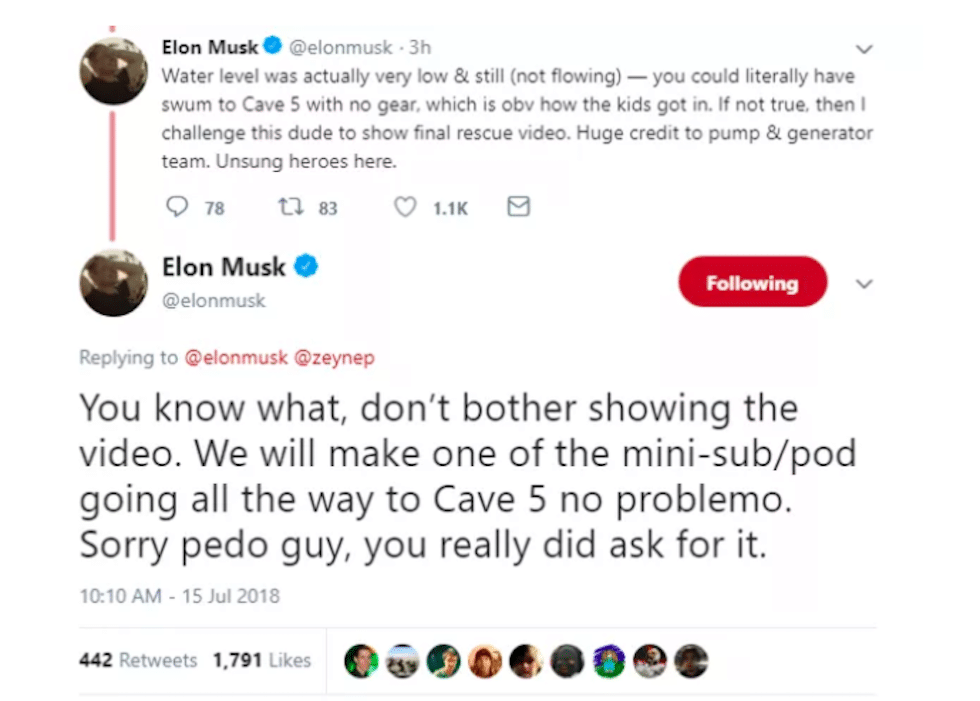
Task: Like the first tweet with heart icon
Action: 405,207
